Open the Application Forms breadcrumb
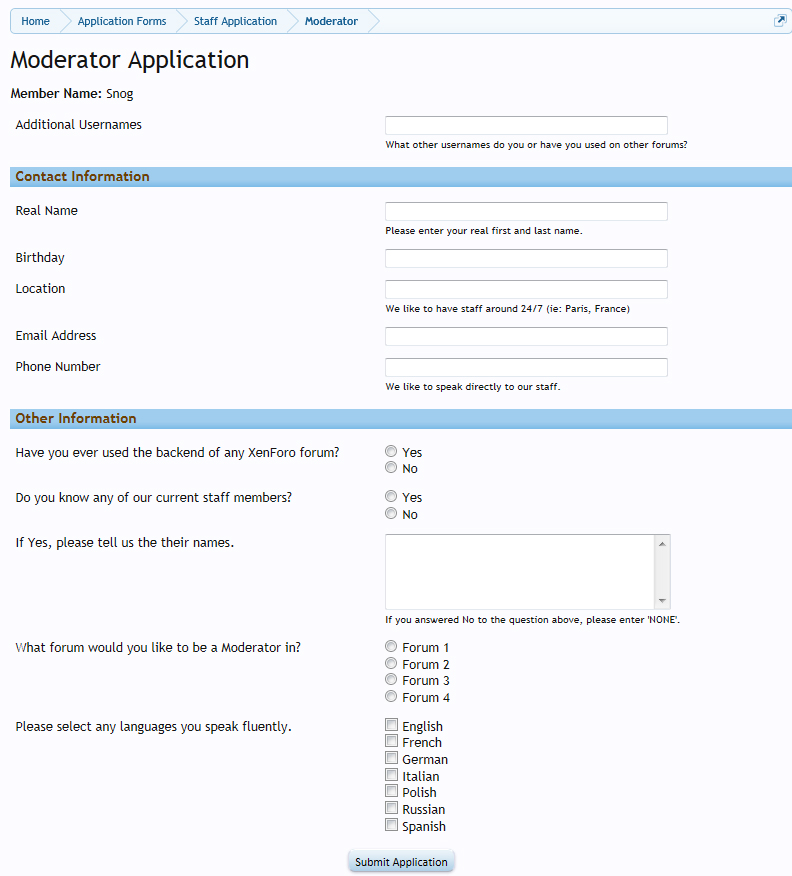Screen dimensions: 792x876 coord(121,20)
